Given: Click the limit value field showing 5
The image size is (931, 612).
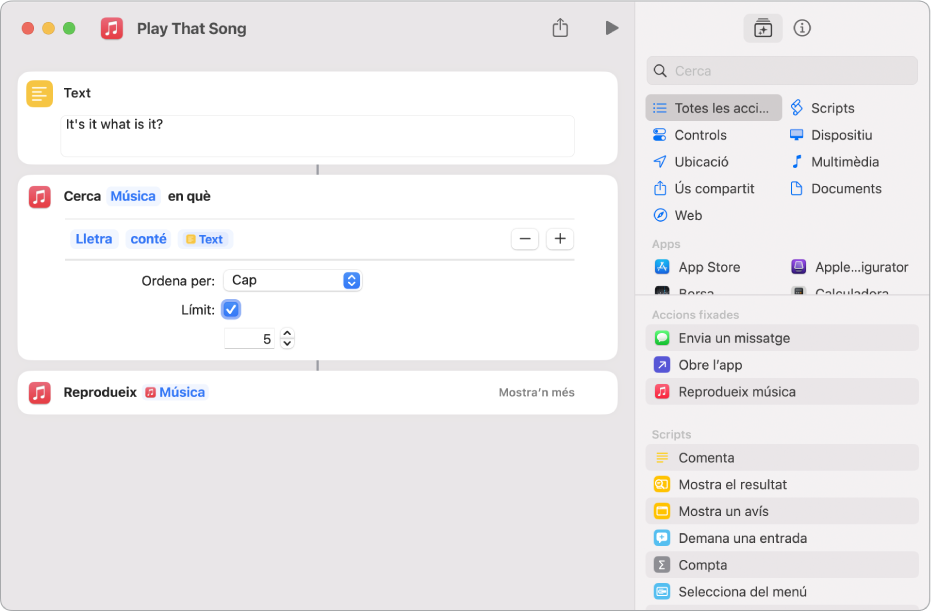Looking at the screenshot, I should pyautogui.click(x=249, y=339).
